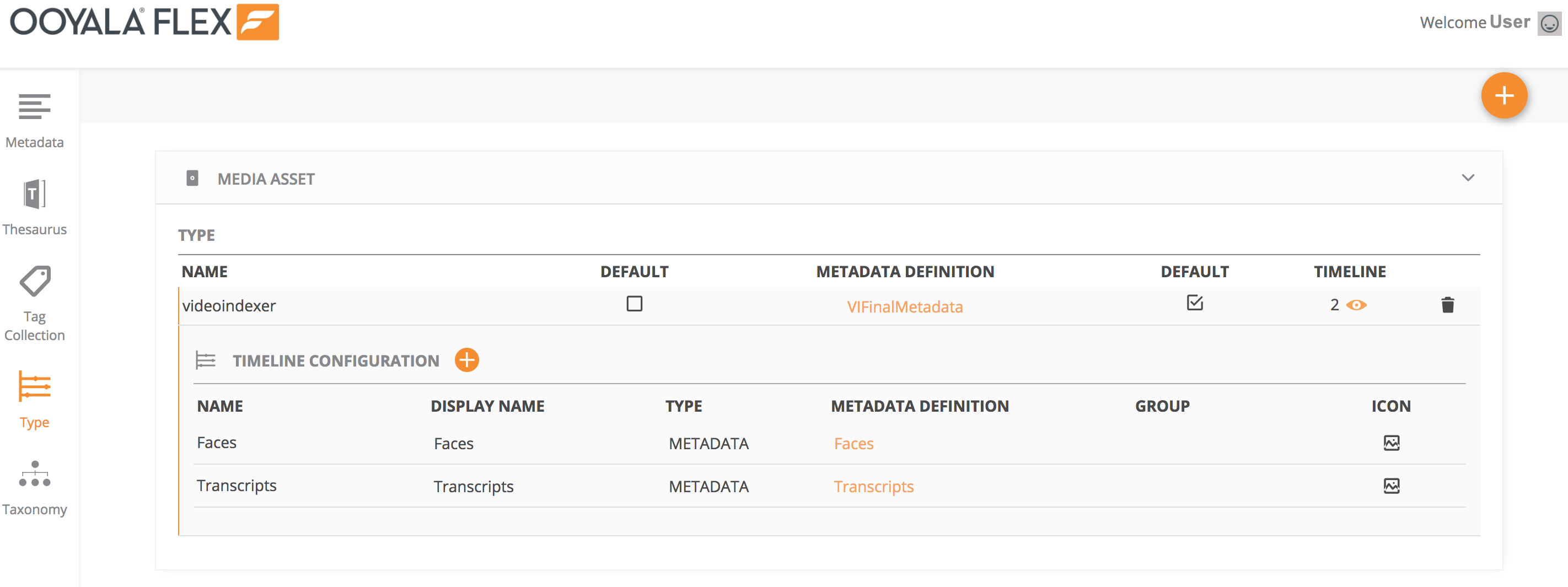Select the videoindexer type row name
This screenshot has height=587, width=1568.
229,305
